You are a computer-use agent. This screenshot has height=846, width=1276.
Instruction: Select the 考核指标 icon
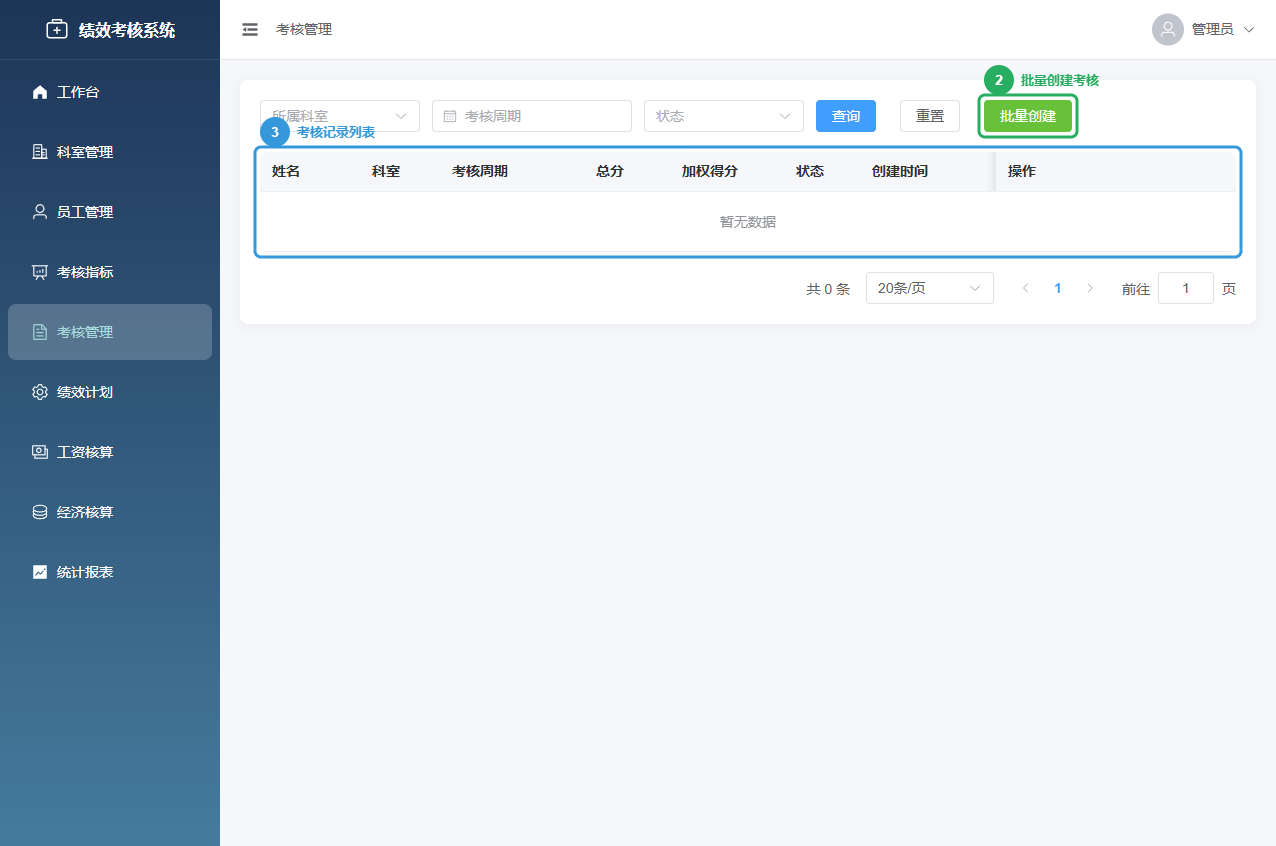39,271
